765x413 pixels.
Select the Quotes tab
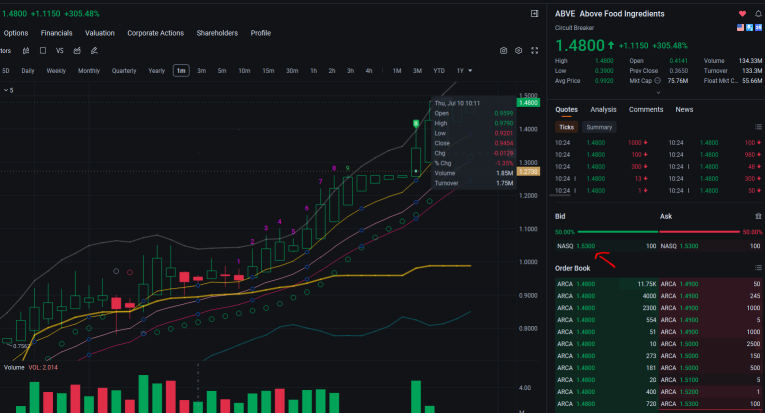566,110
